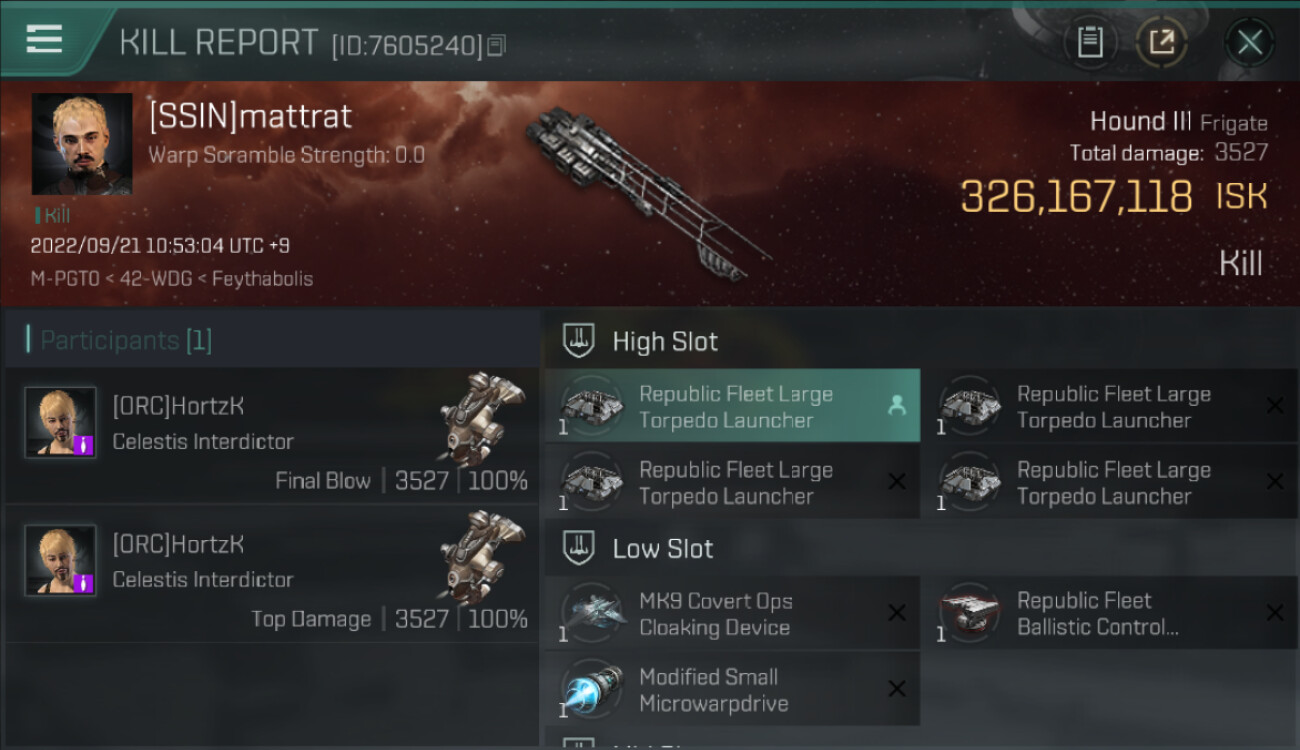Open the clipboard report icon
1300x750 pixels.
1090,42
